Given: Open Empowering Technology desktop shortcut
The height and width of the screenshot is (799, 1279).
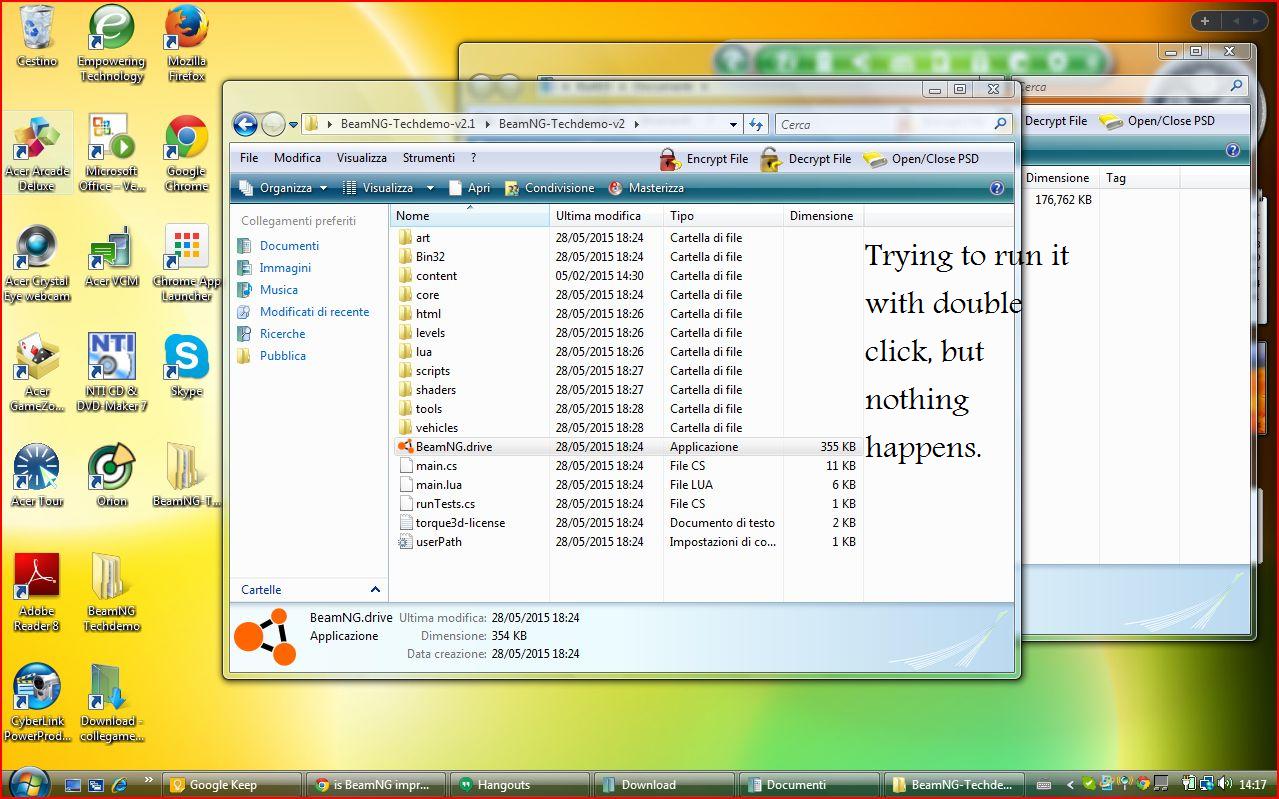Looking at the screenshot, I should click(x=112, y=44).
